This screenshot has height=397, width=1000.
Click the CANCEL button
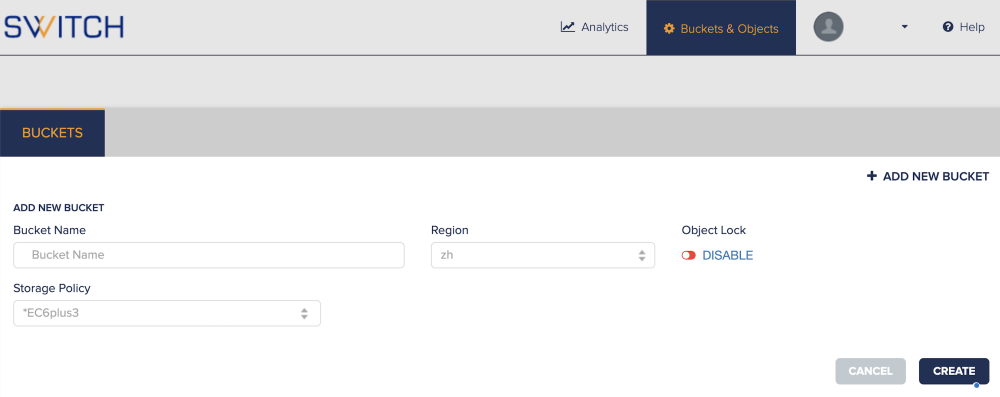click(x=871, y=371)
